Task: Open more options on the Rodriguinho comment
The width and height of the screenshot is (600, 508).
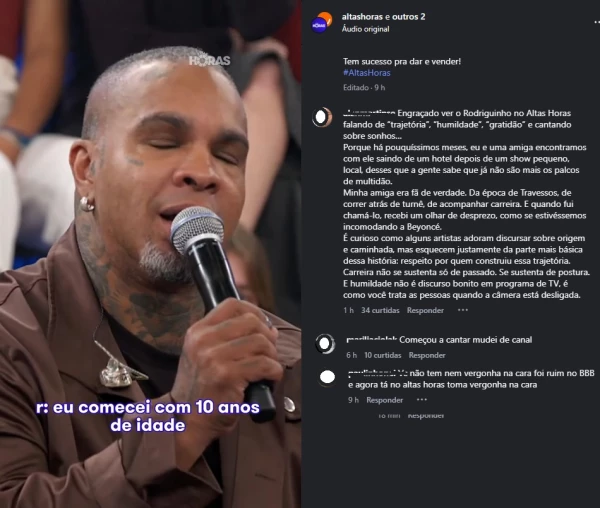Action: tap(463, 310)
